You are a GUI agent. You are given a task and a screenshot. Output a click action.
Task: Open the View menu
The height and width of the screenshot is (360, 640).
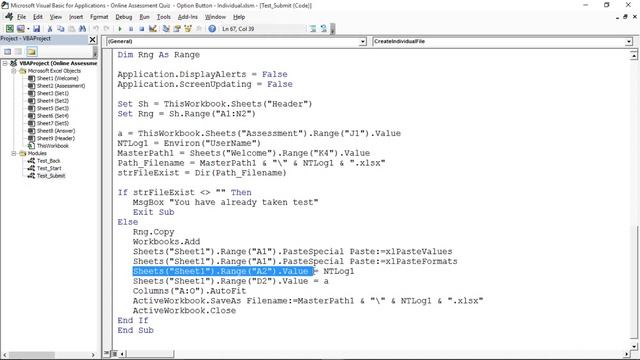(56, 17)
